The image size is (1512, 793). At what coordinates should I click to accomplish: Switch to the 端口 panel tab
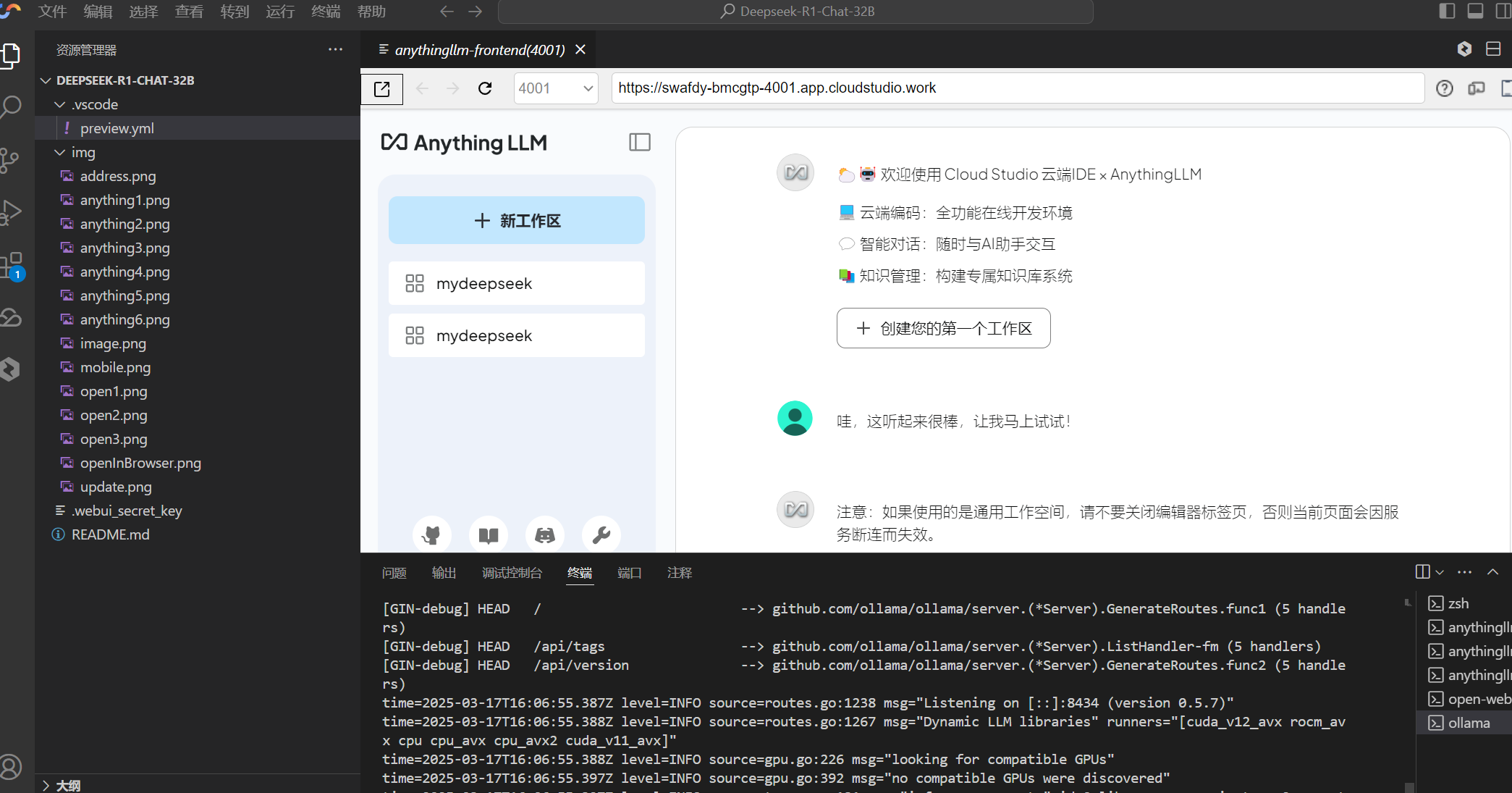tap(629, 573)
